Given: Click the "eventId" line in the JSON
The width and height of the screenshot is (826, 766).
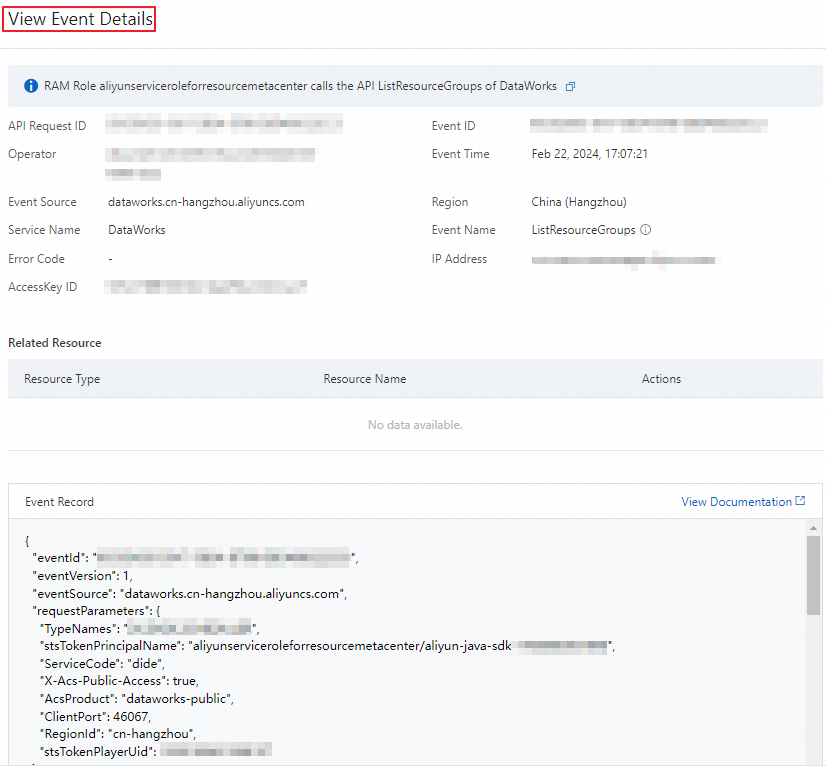Looking at the screenshot, I should coord(195,558).
